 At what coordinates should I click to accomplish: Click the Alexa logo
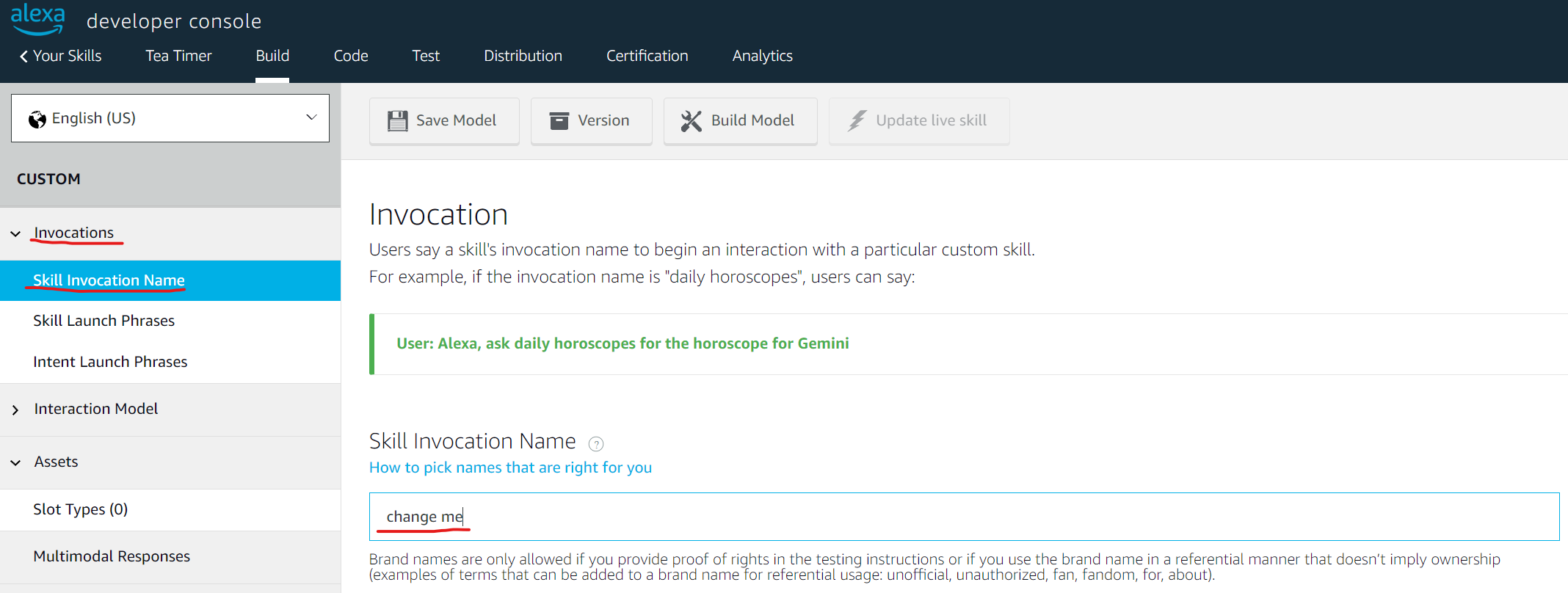coord(38,19)
